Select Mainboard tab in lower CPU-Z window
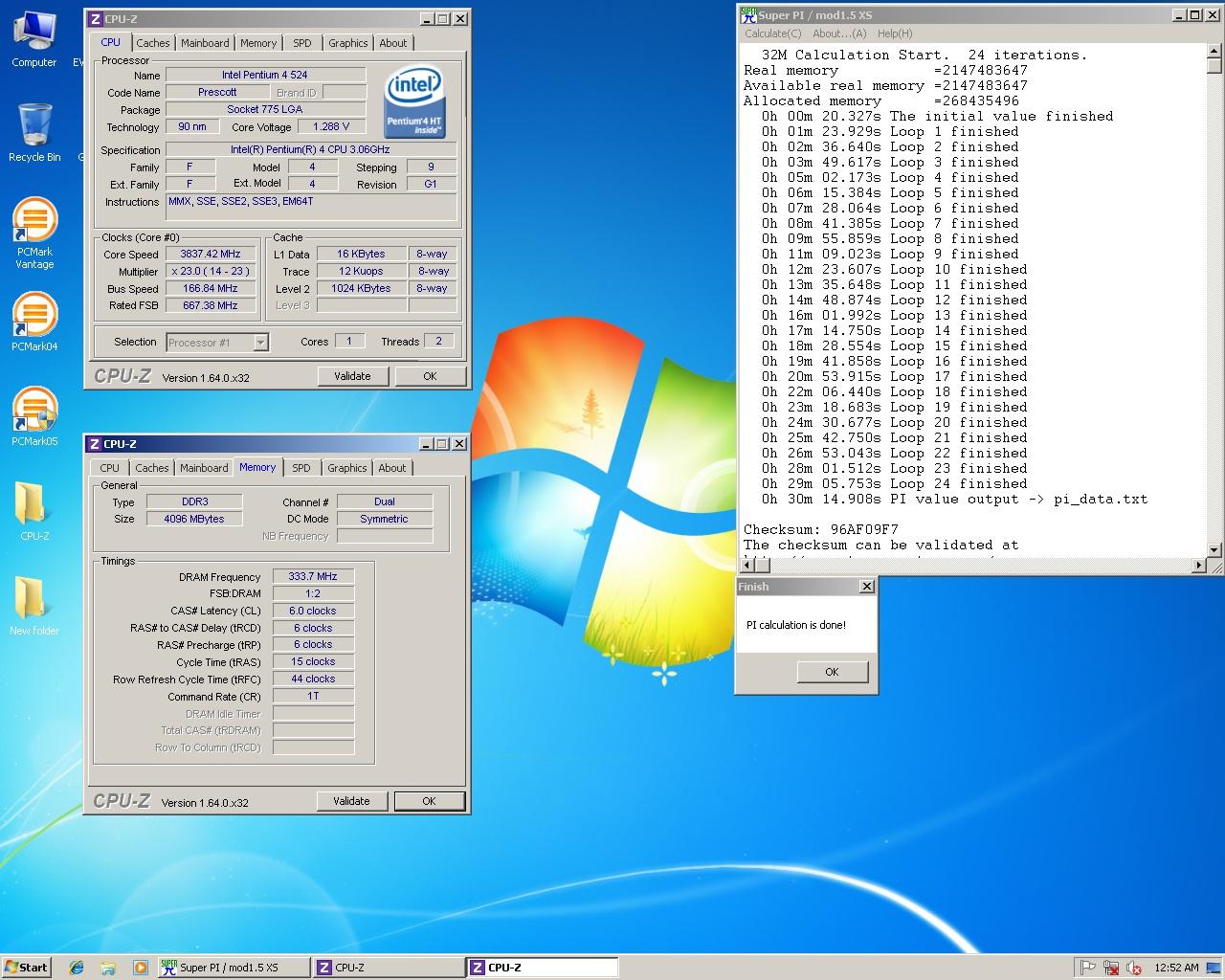 point(204,468)
